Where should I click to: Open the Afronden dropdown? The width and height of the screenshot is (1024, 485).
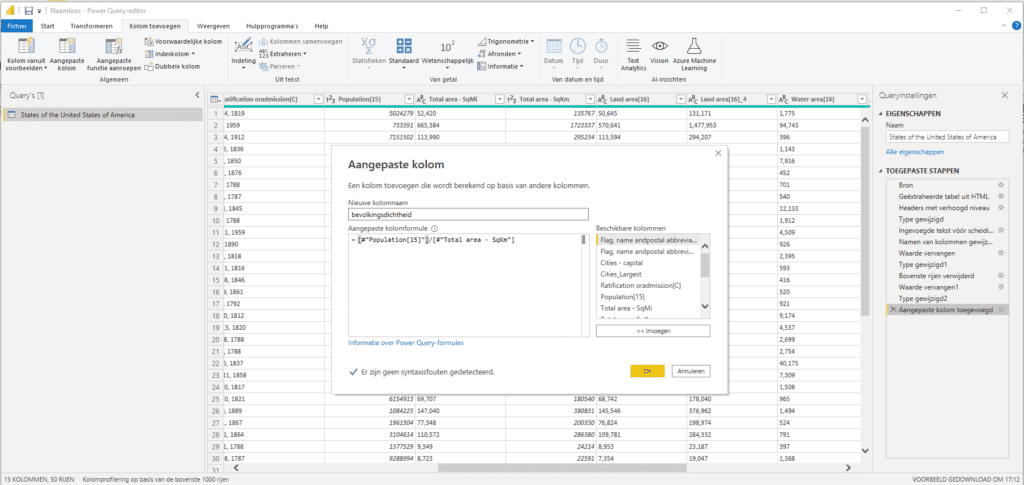coord(499,54)
